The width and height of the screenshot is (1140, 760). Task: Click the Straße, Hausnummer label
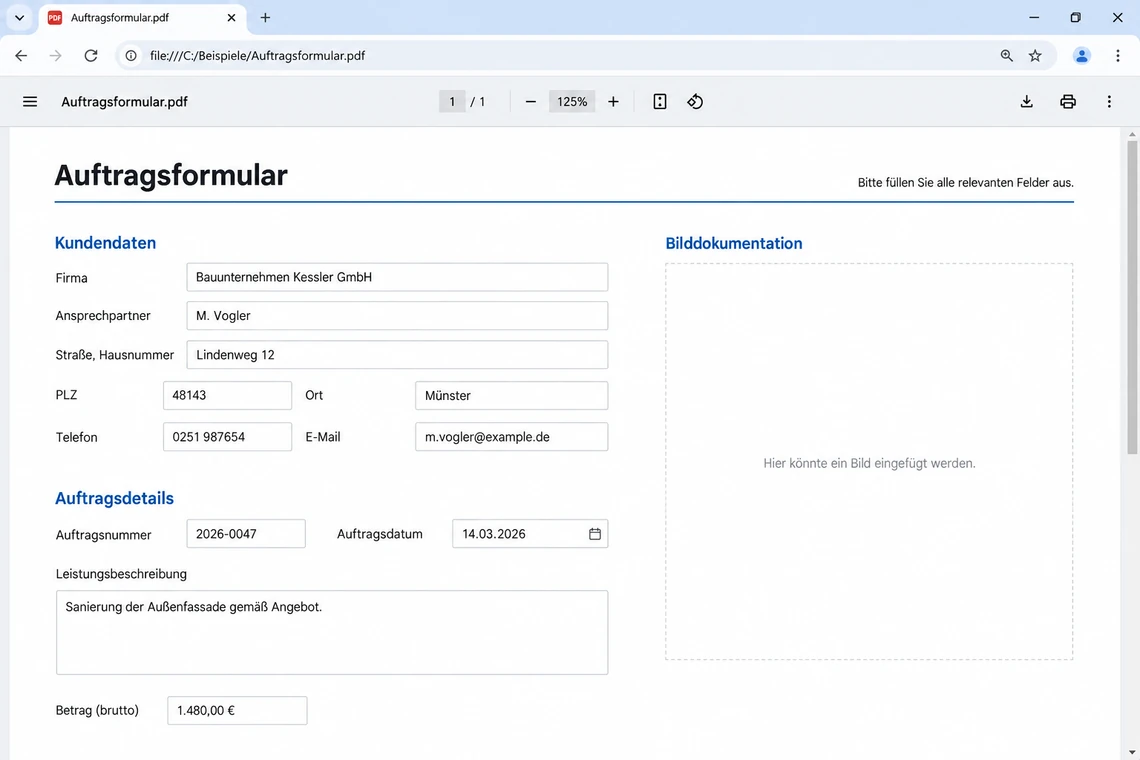point(115,355)
